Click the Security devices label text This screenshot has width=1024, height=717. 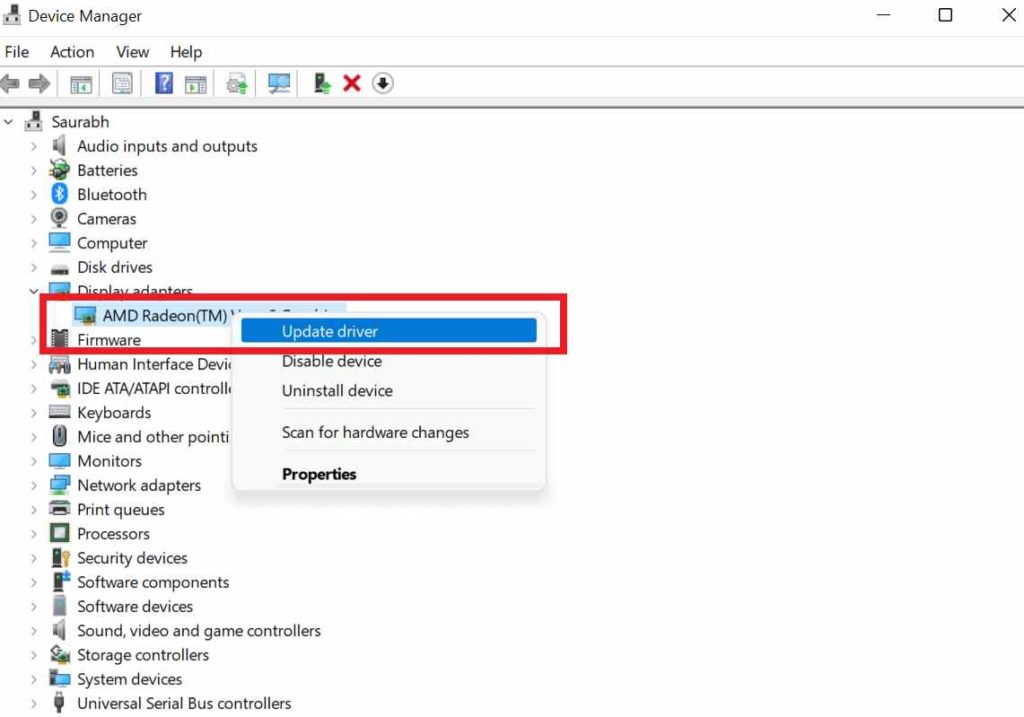point(133,558)
